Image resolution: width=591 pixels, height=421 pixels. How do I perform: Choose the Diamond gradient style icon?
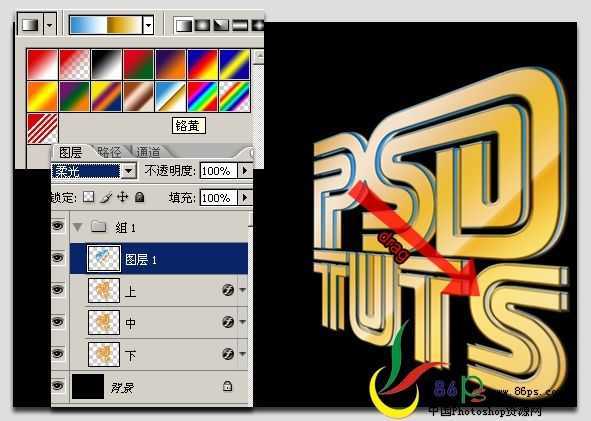257,25
